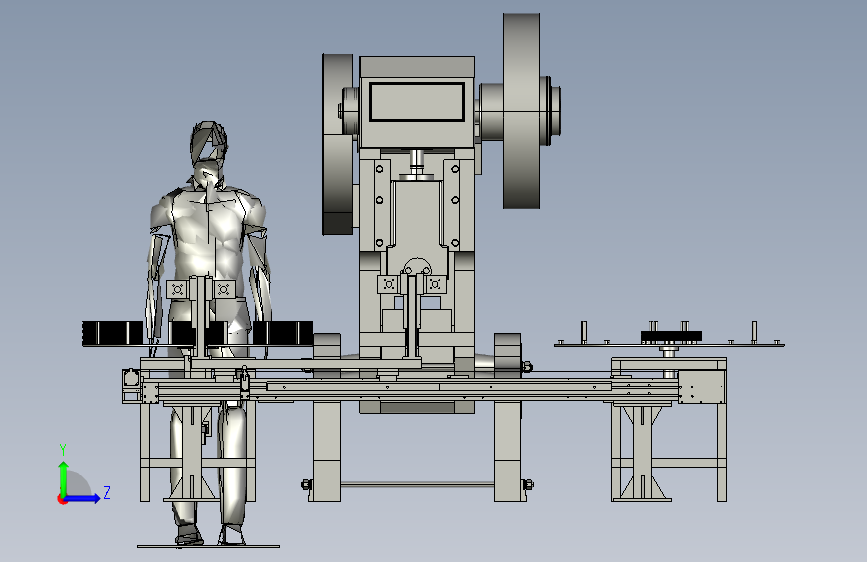Screen dimensions: 867x562
Task: Select the red X axis origin dot
Action: pyautogui.click(x=61, y=499)
